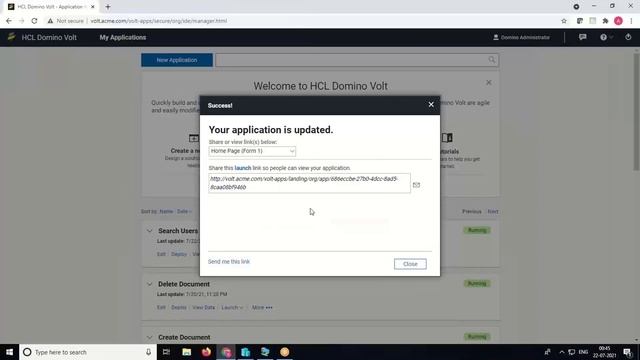Click the New Application button
The width and height of the screenshot is (640, 360).
[177, 60]
